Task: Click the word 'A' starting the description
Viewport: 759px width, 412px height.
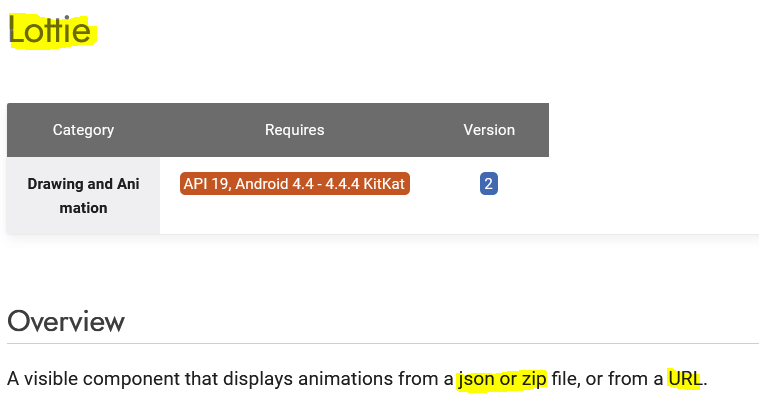Action: click(13, 380)
